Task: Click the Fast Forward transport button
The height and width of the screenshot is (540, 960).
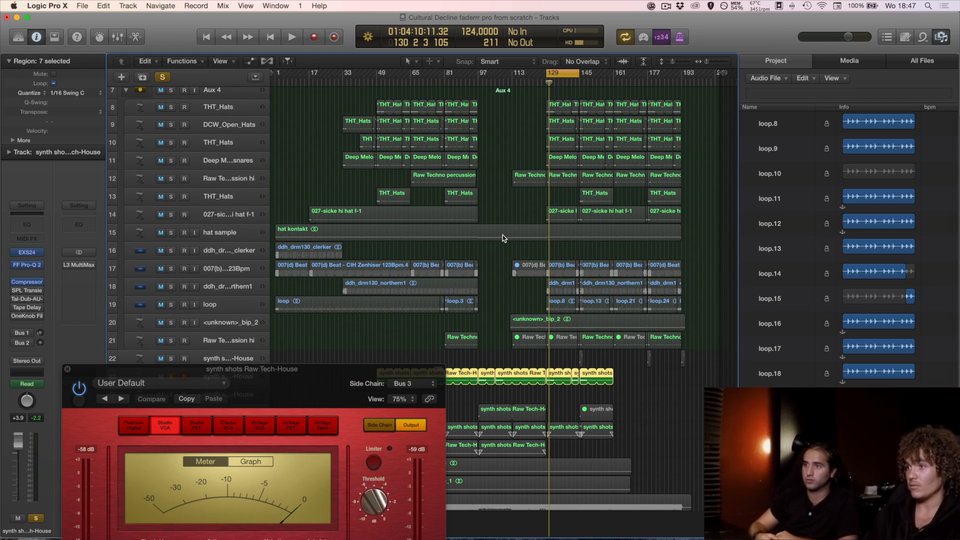Action: pos(248,37)
